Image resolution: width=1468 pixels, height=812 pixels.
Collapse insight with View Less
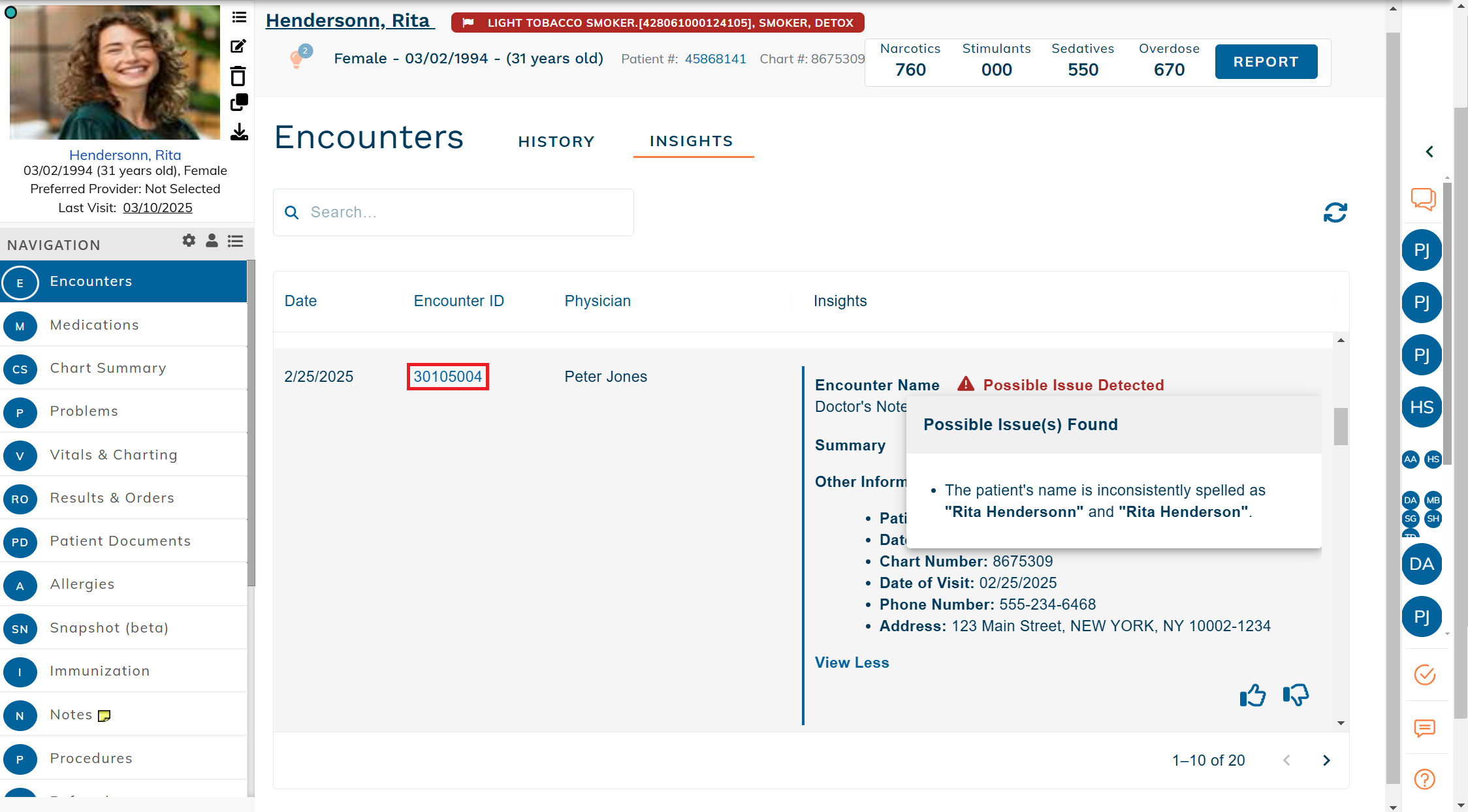click(x=852, y=663)
